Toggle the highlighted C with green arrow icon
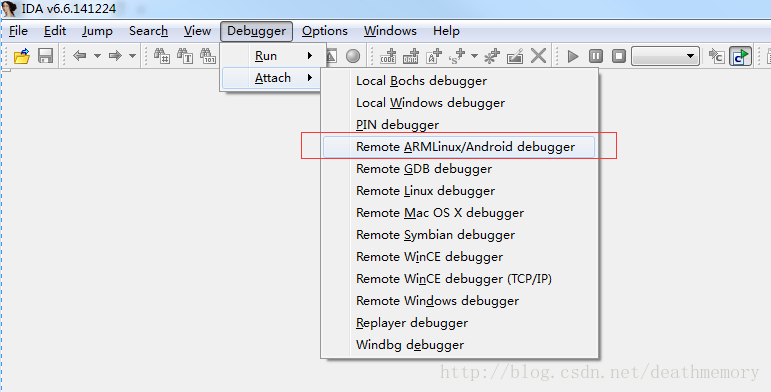Viewport: 771px width, 392px height. (740, 56)
